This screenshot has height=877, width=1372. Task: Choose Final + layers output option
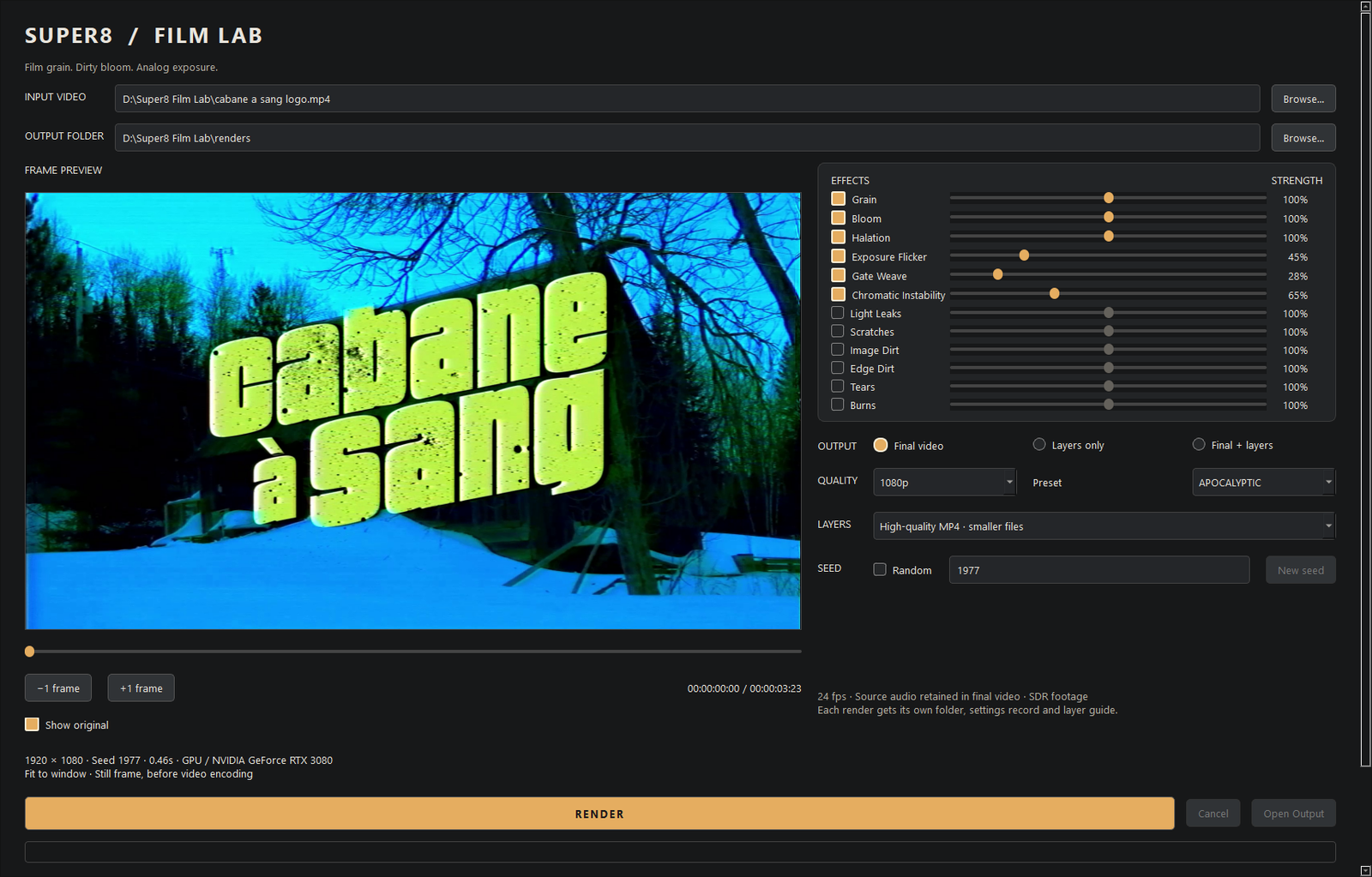(x=1199, y=444)
